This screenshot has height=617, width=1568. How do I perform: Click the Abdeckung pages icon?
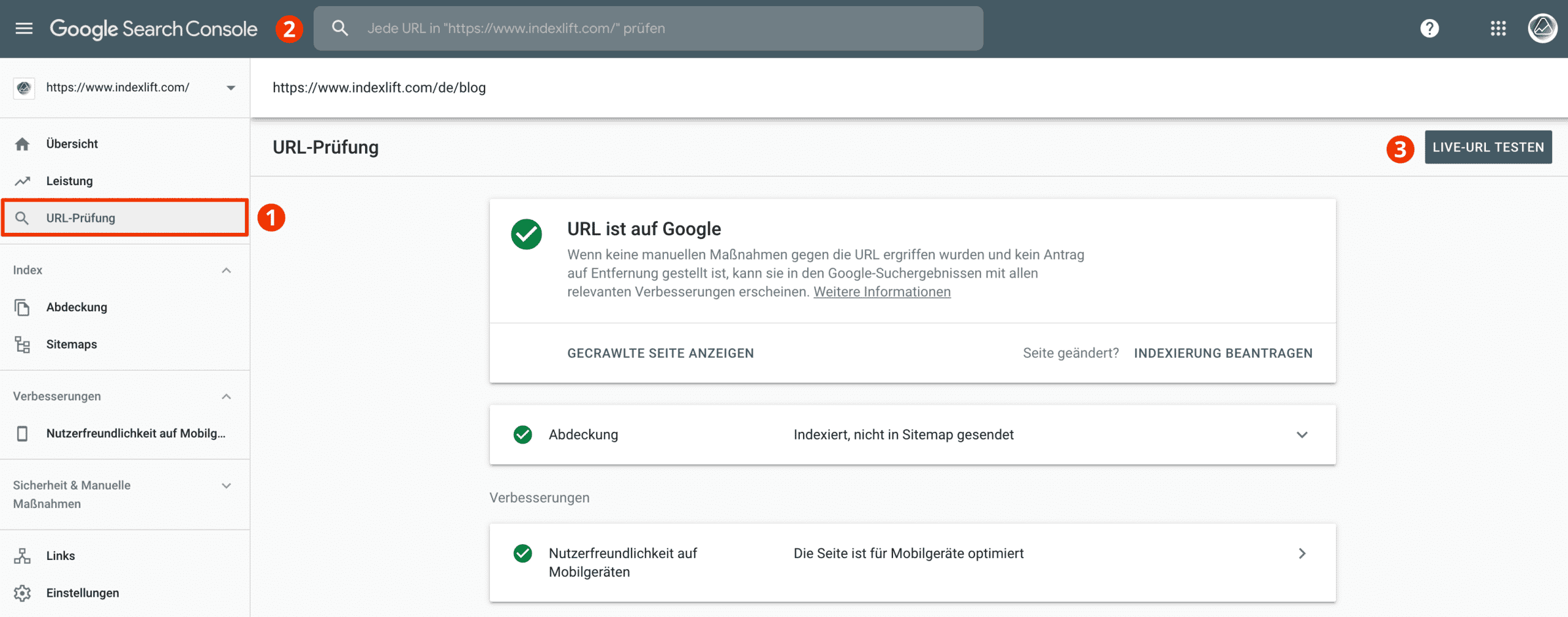click(x=22, y=308)
